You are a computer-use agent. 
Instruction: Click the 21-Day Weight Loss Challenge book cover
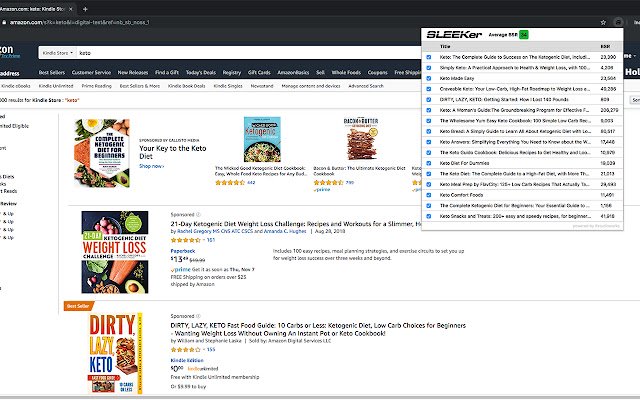coord(115,252)
